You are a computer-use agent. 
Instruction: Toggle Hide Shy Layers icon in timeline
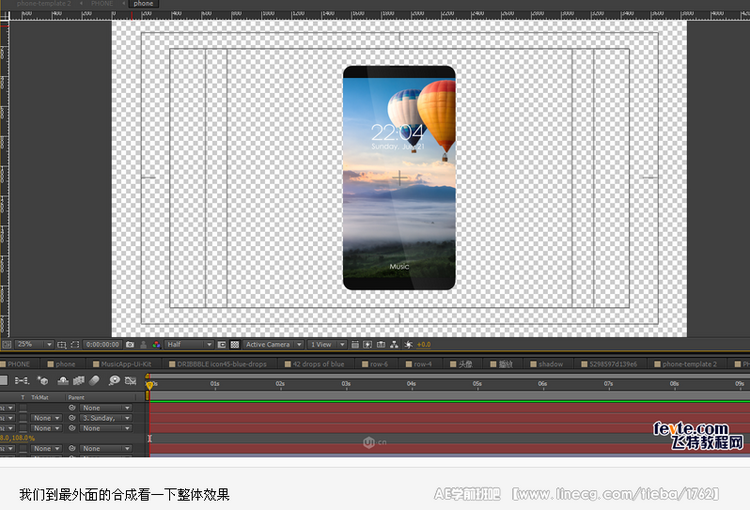point(63,381)
